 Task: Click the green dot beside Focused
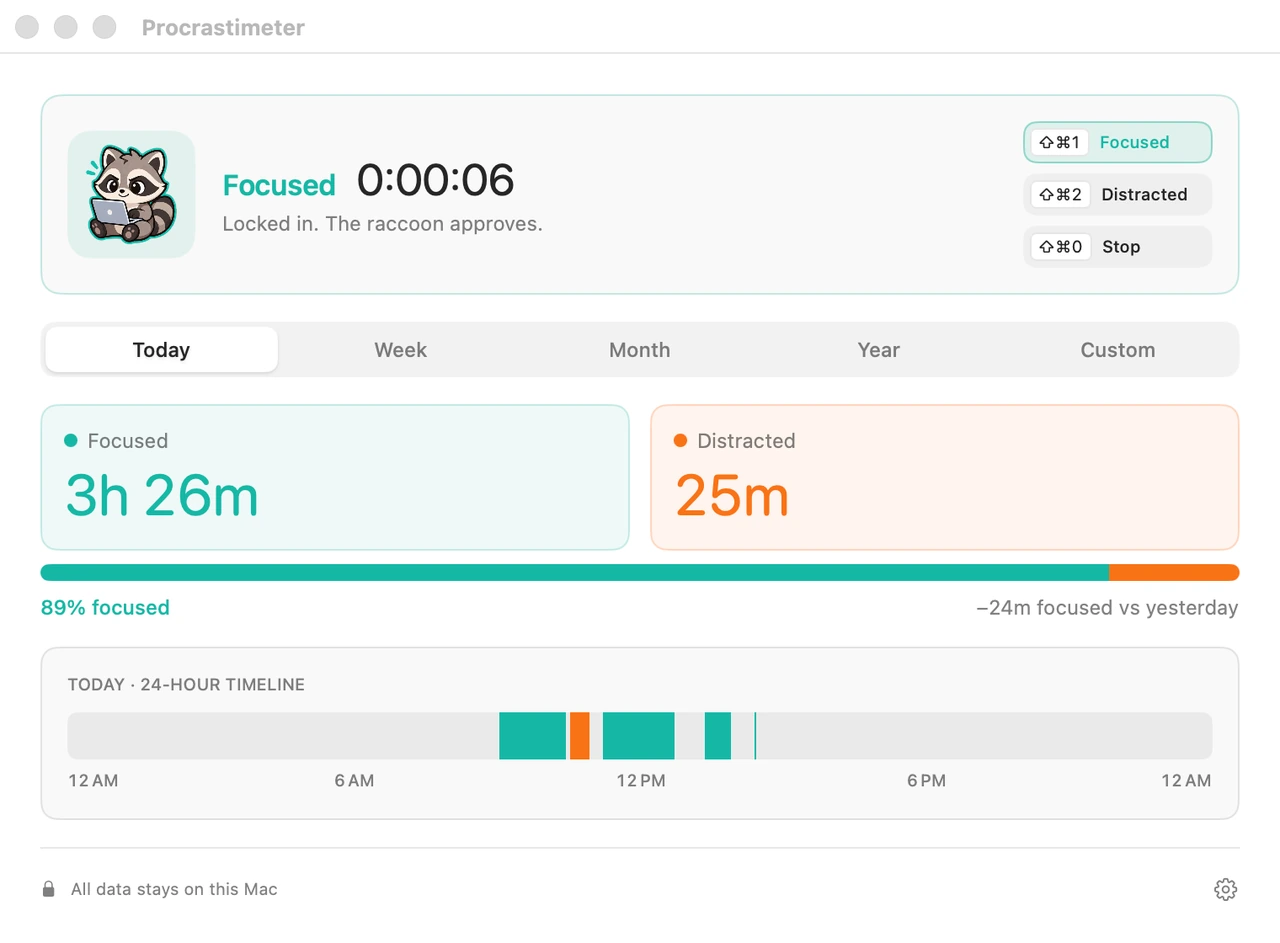71,440
